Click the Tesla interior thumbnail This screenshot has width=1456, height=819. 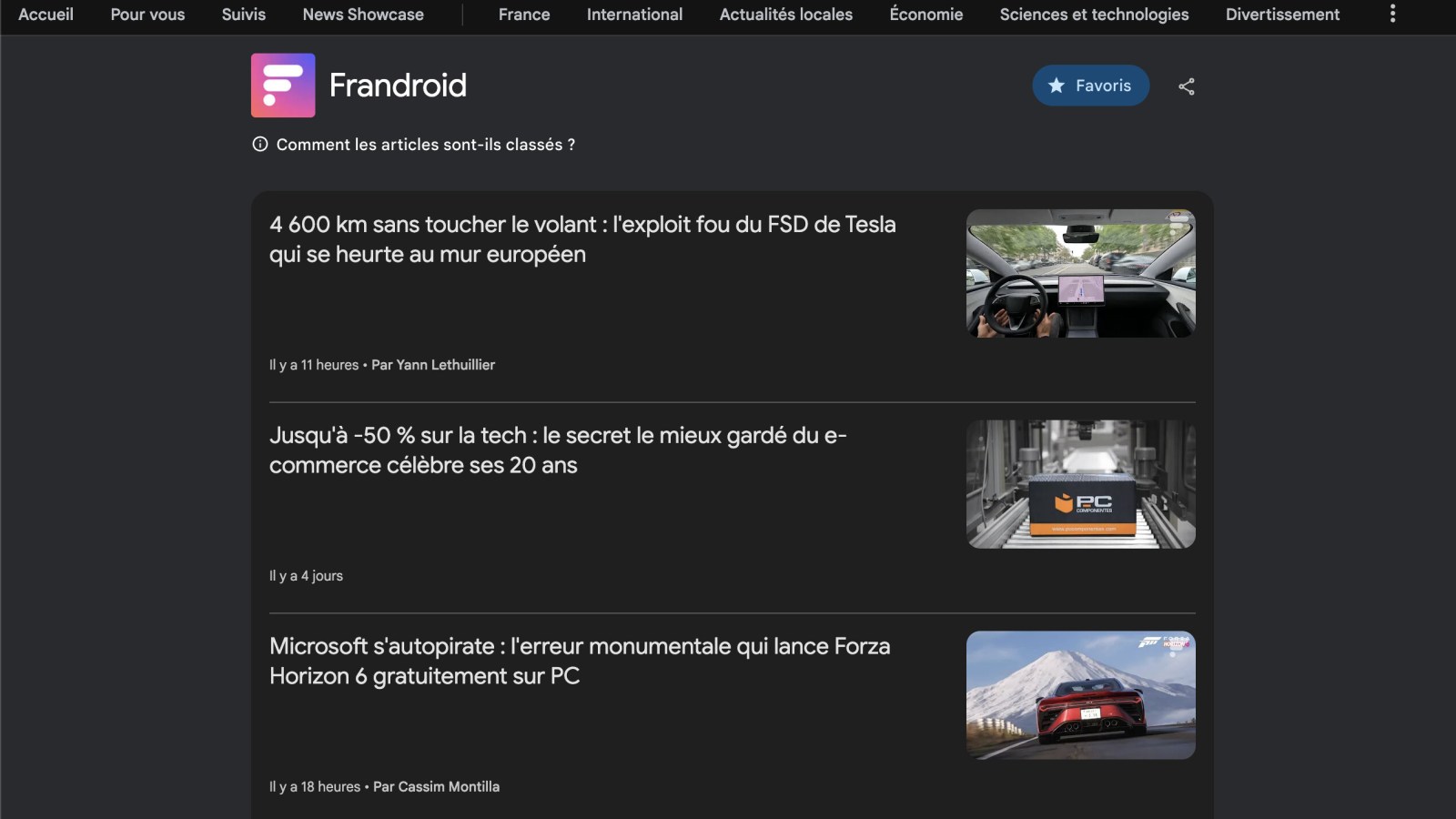1081,274
